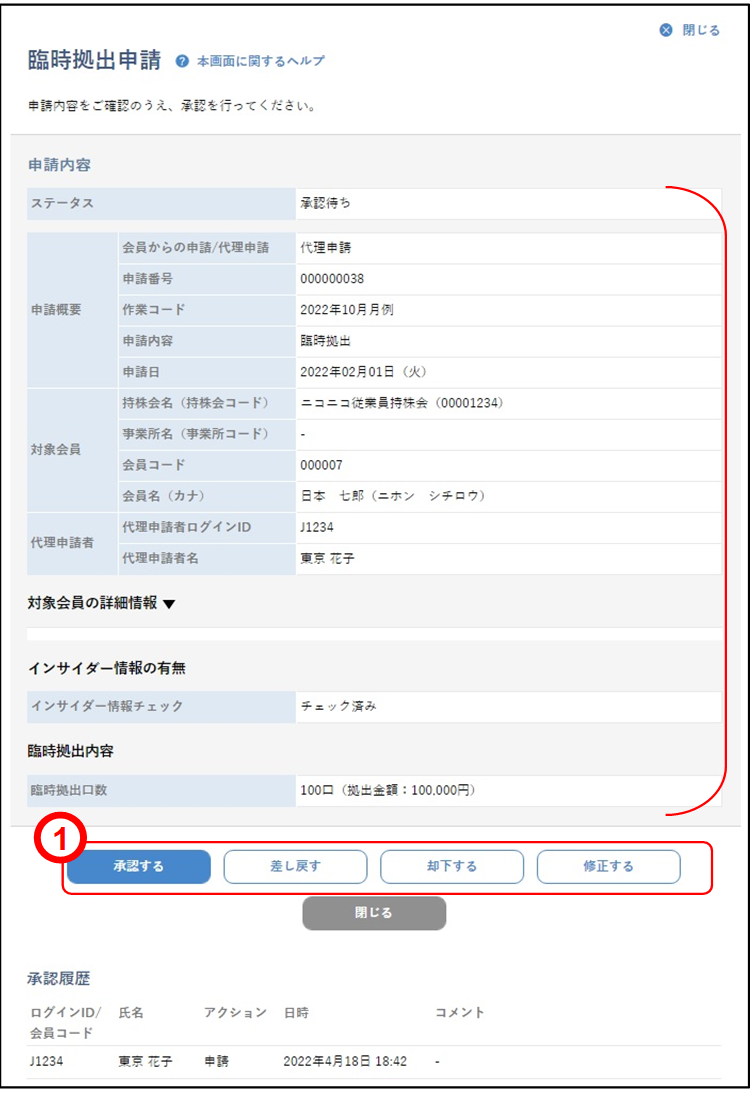Click the circular X close icon

pos(666,30)
